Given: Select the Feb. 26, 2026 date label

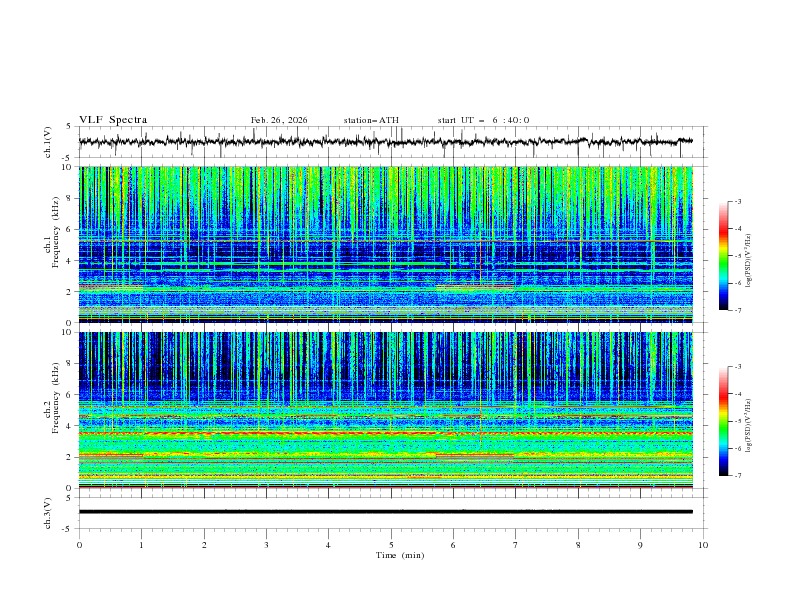Looking at the screenshot, I should click(279, 120).
